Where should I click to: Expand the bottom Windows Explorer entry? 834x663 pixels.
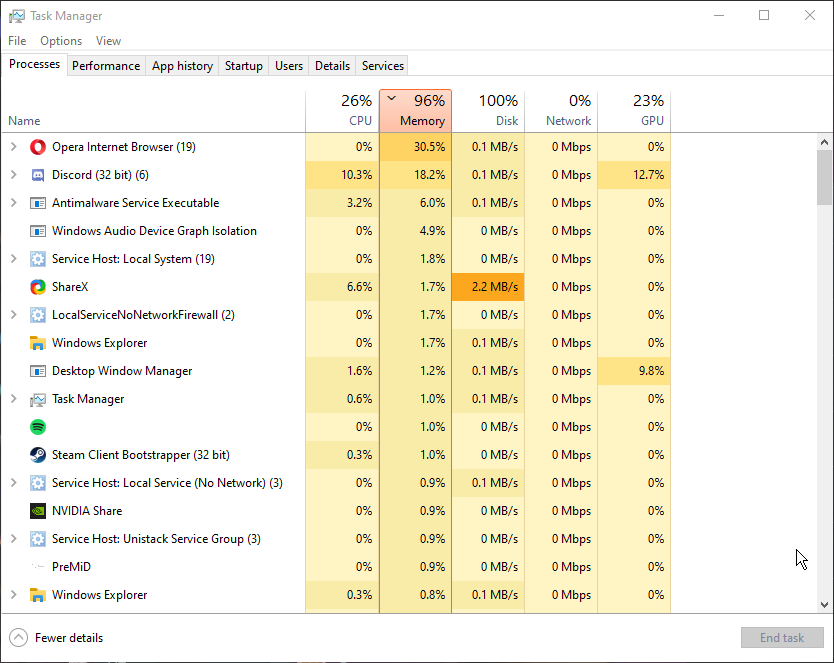tap(14, 595)
